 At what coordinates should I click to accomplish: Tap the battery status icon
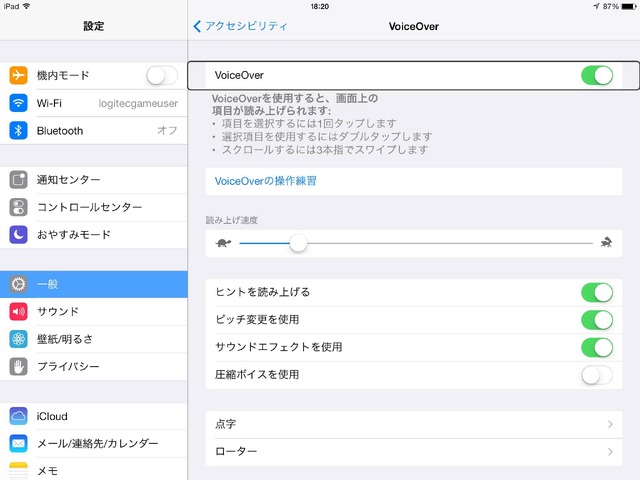[629, 7]
